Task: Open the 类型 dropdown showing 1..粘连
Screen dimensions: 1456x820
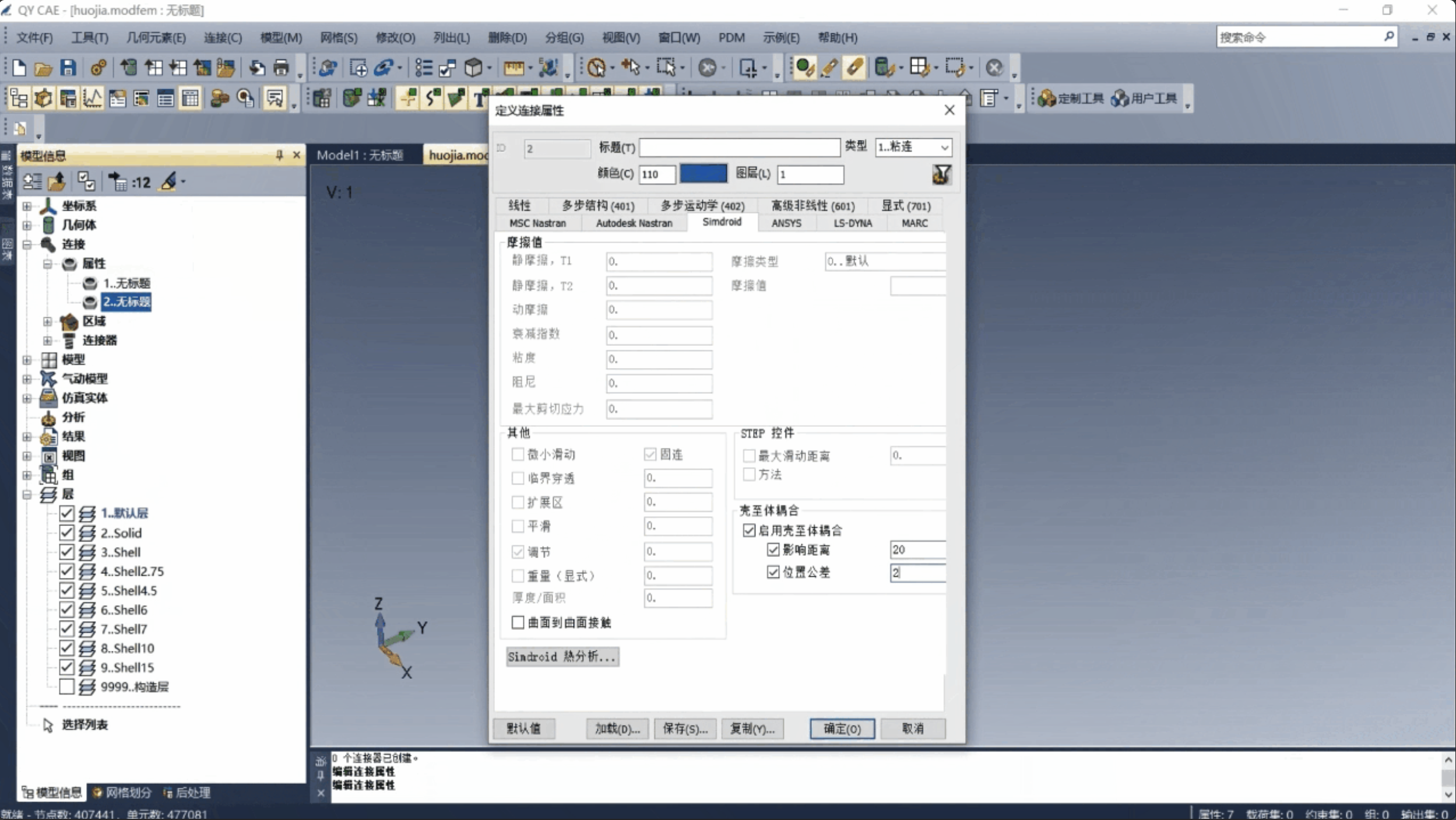Action: tap(913, 147)
